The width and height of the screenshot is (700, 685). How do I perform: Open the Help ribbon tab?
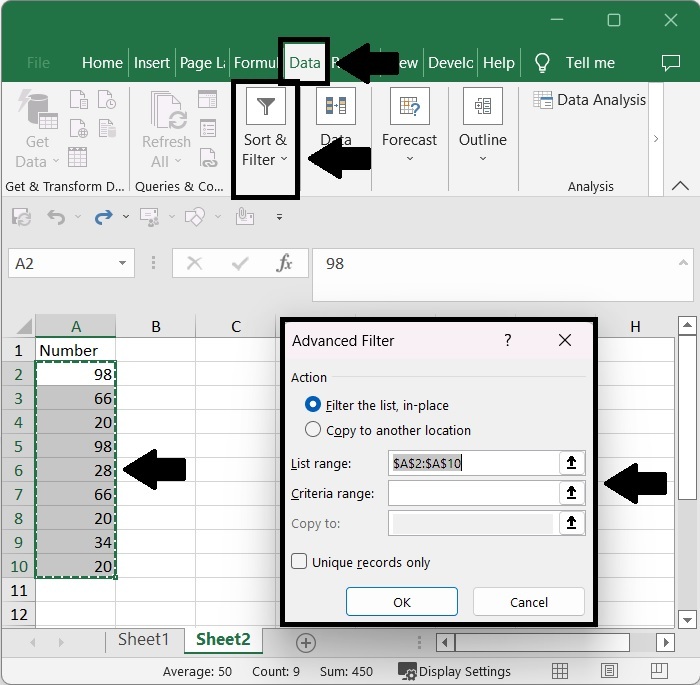tap(499, 63)
